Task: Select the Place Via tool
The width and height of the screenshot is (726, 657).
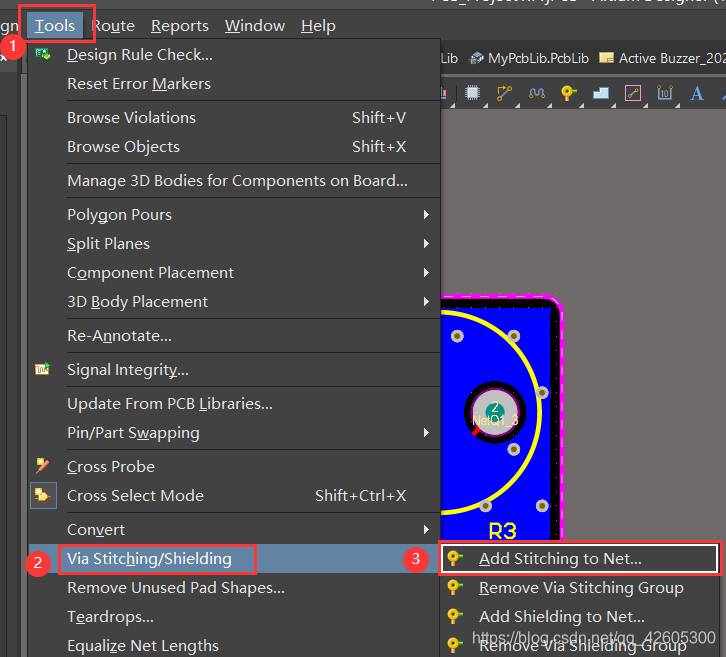Action: [x=569, y=93]
